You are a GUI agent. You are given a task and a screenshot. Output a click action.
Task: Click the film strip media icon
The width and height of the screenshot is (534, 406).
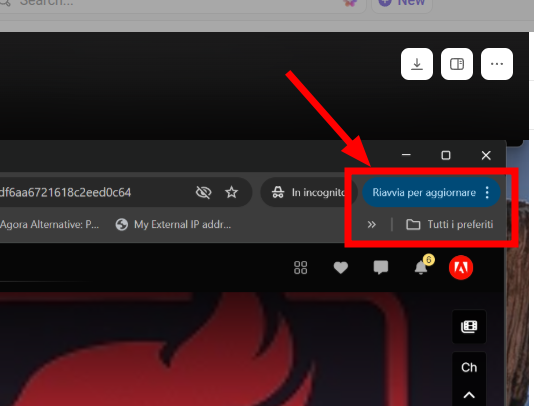click(469, 327)
